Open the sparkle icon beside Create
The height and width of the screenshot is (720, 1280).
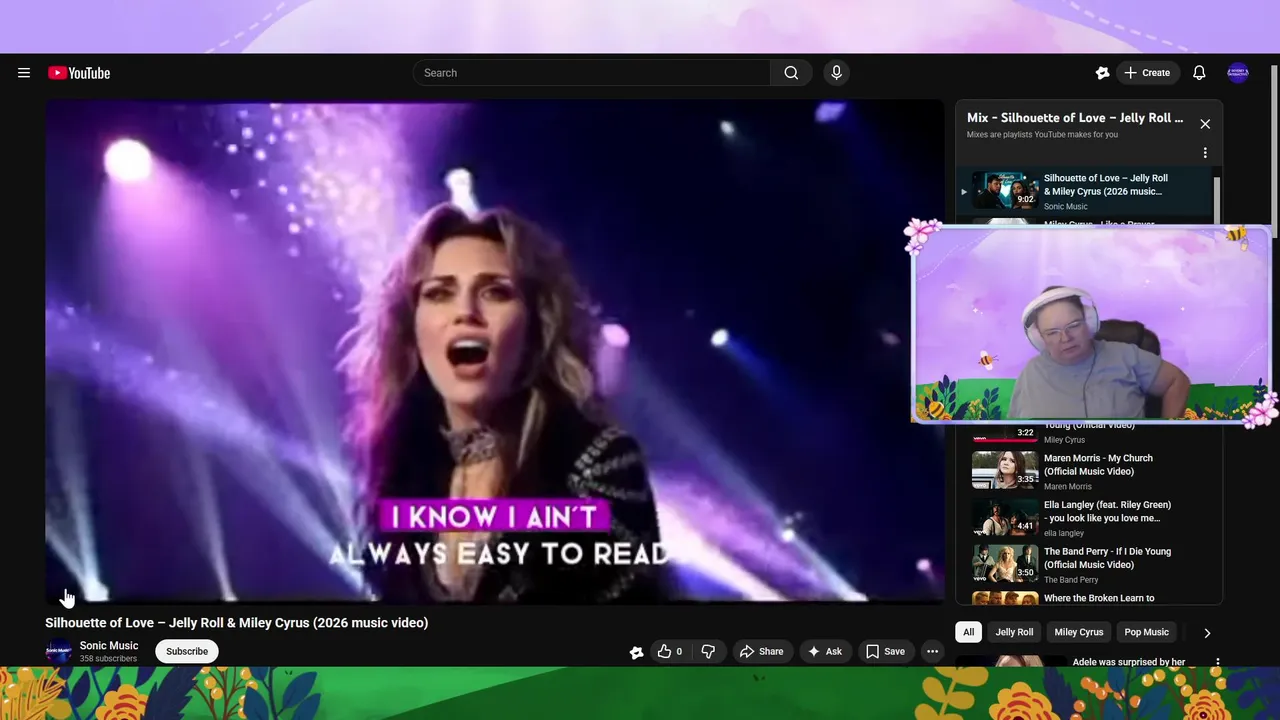coord(1102,73)
